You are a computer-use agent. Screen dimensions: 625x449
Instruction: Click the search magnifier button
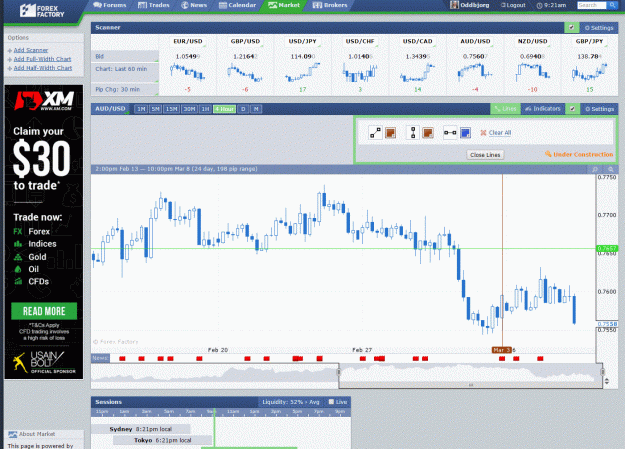point(612,5)
